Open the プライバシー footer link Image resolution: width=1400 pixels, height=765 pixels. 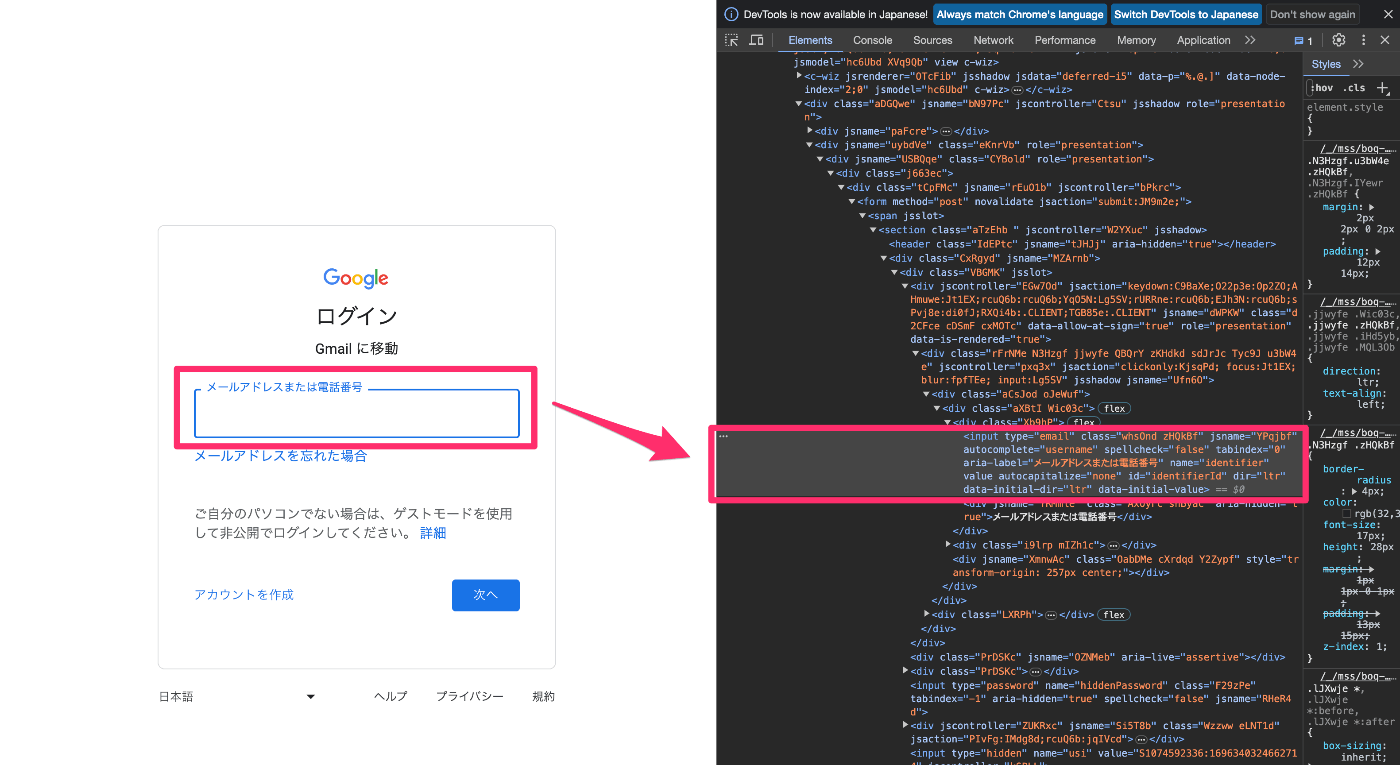coord(469,696)
